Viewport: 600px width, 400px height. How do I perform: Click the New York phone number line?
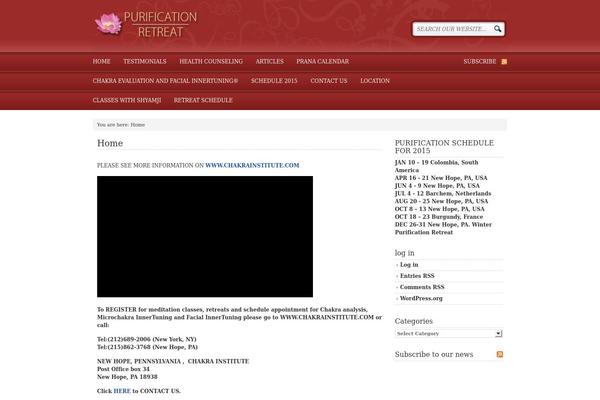point(147,339)
